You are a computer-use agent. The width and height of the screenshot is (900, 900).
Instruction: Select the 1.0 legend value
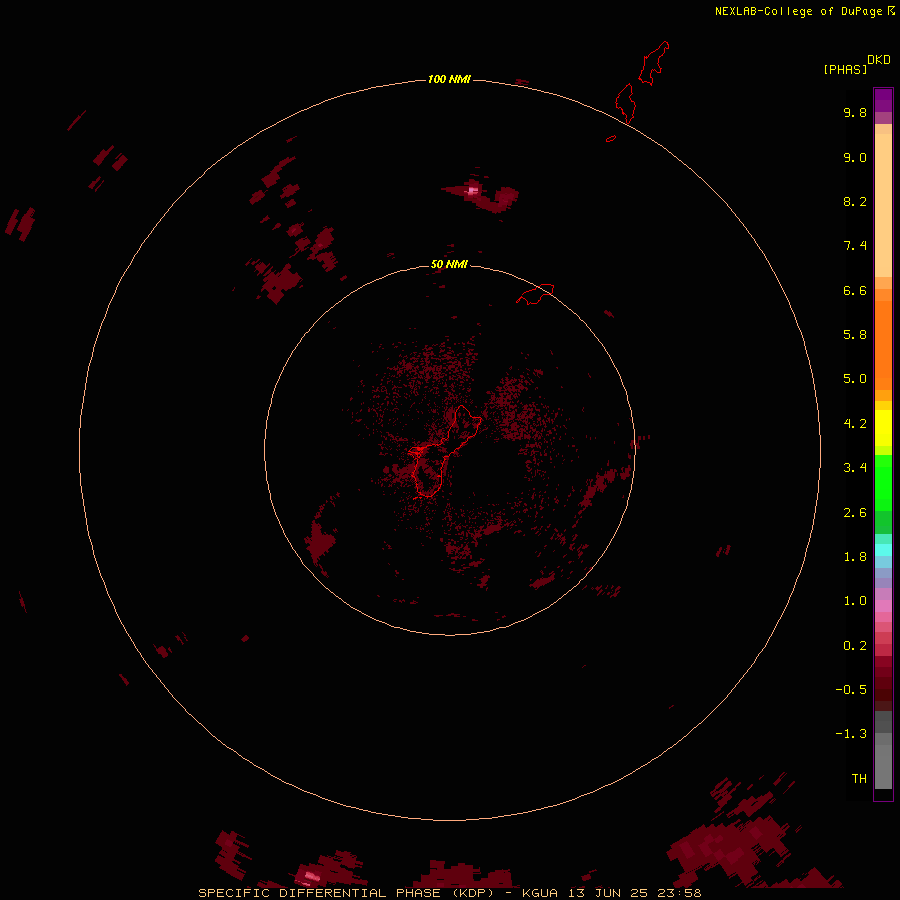[855, 601]
